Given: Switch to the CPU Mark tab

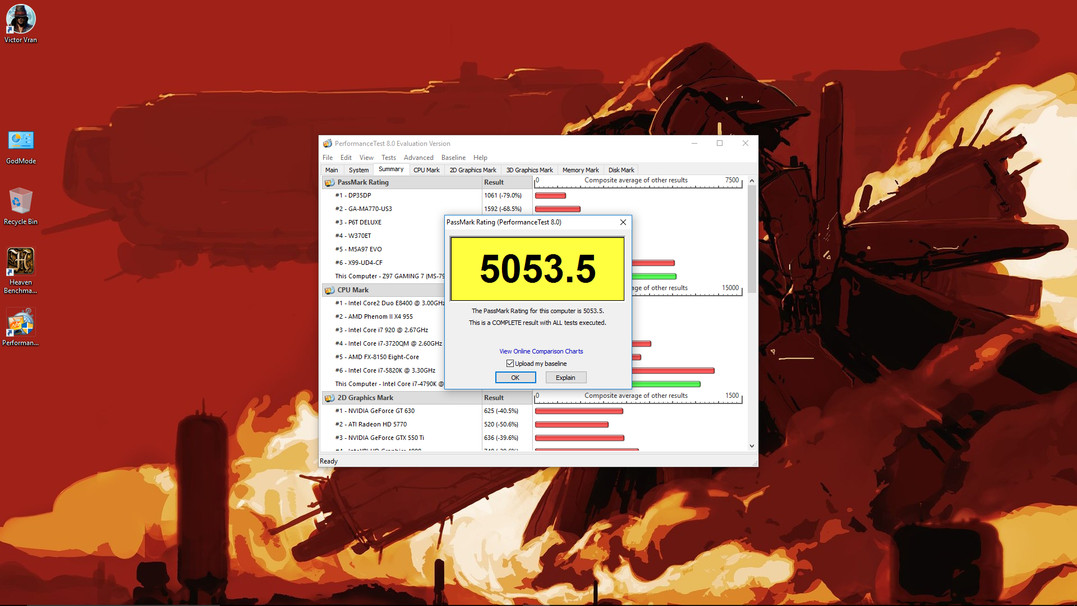Looking at the screenshot, I should point(427,170).
